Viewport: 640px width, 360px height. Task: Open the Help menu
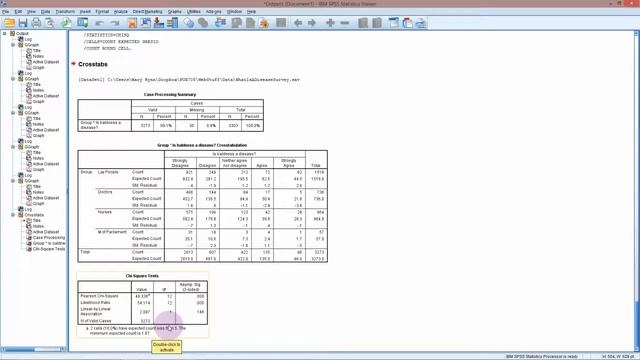pyautogui.click(x=251, y=12)
